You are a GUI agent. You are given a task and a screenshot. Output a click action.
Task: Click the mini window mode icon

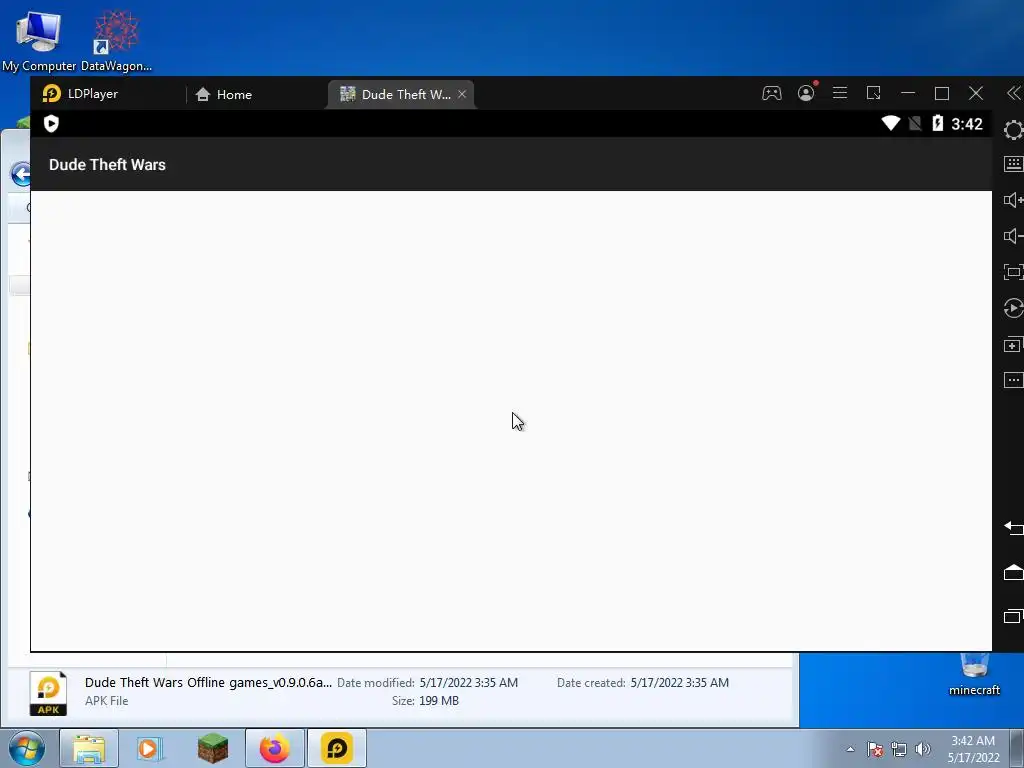874,93
